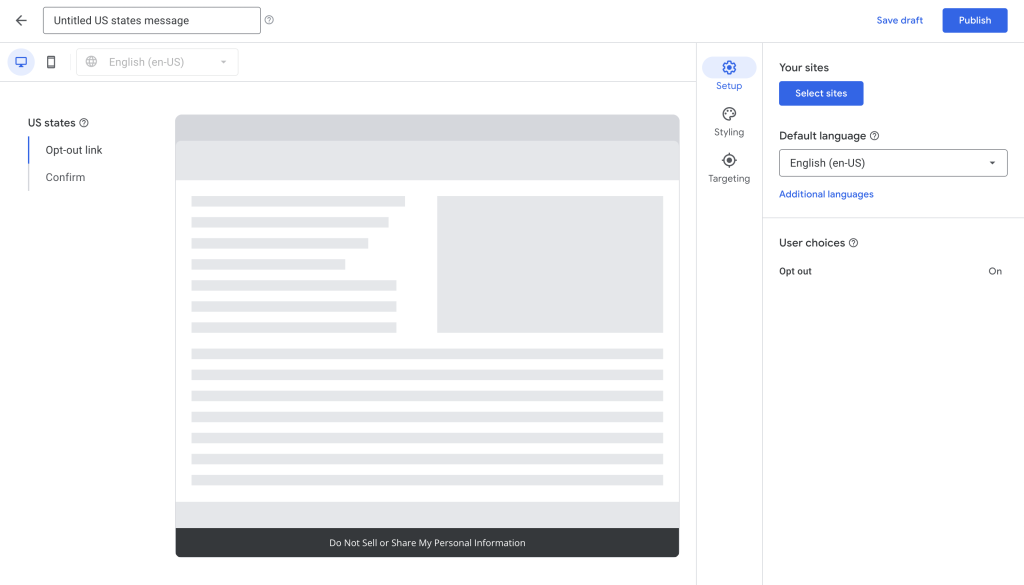Screen dimensions: 1024x585
Task: Open help icon next to message name
Action: click(269, 20)
